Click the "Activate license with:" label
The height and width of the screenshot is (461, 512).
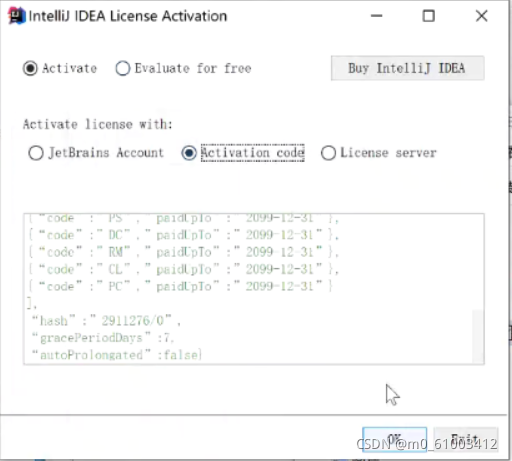coord(98,124)
